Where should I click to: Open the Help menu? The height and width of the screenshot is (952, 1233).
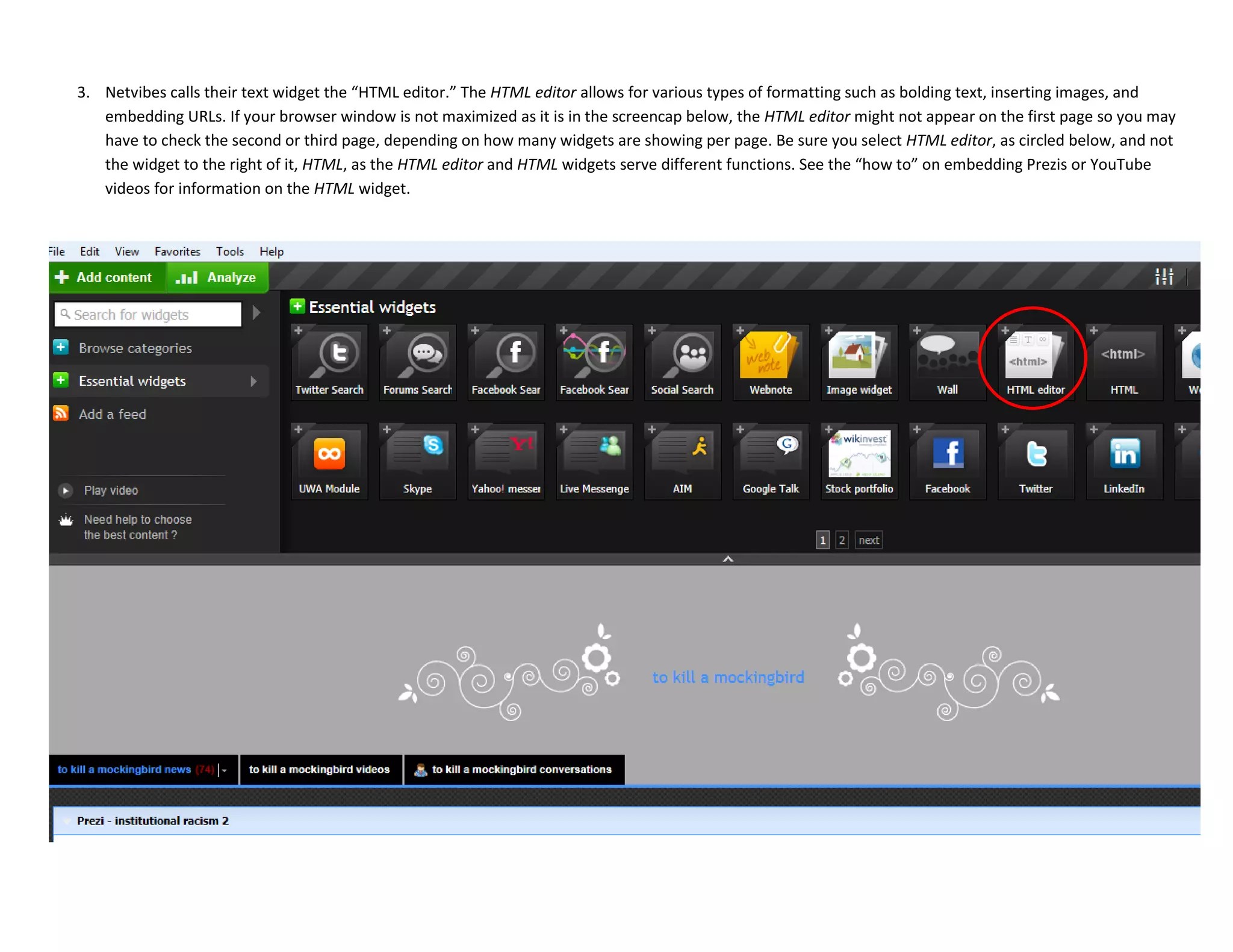coord(272,252)
